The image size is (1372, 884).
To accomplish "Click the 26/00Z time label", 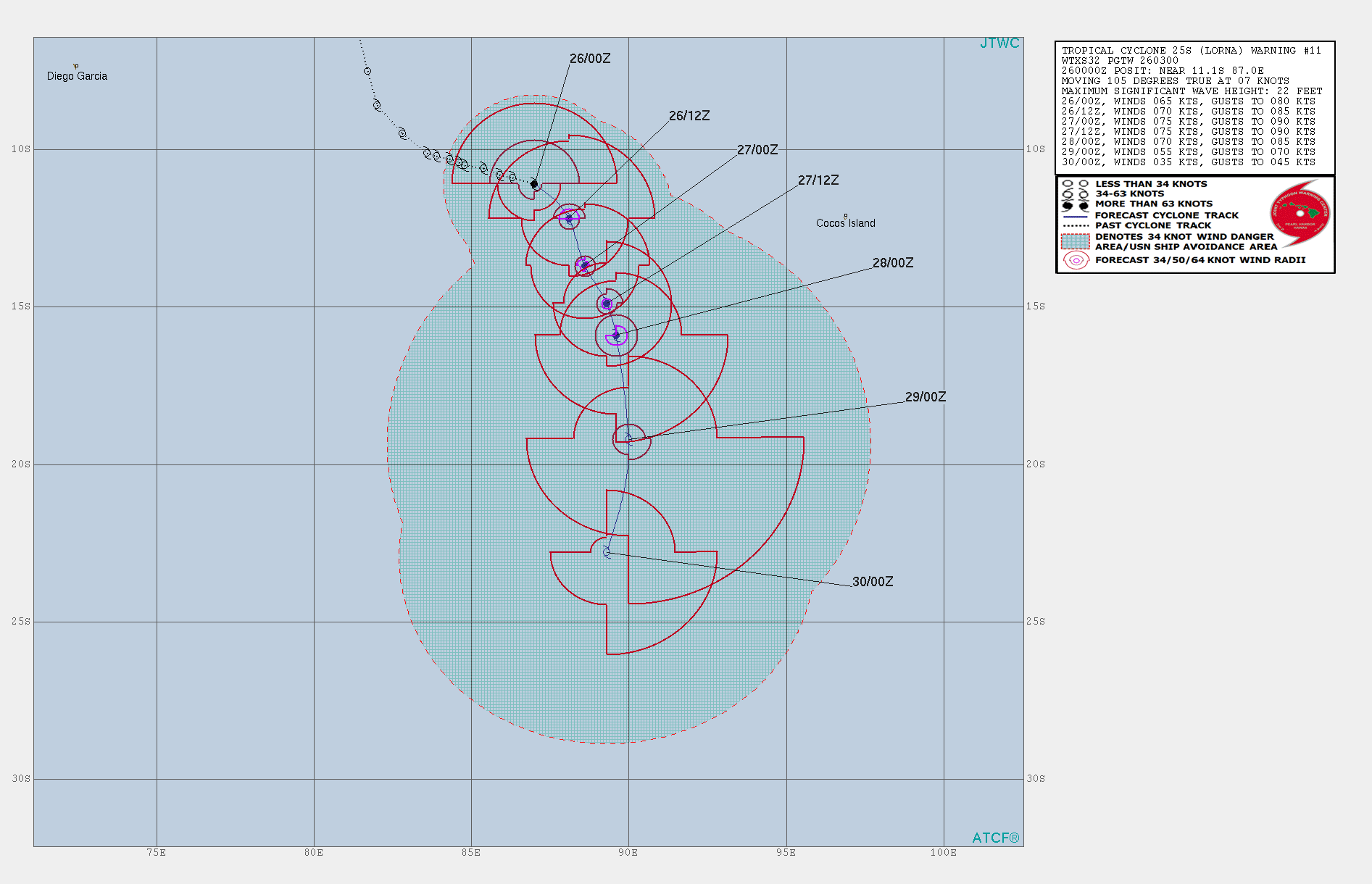I will pyautogui.click(x=590, y=59).
